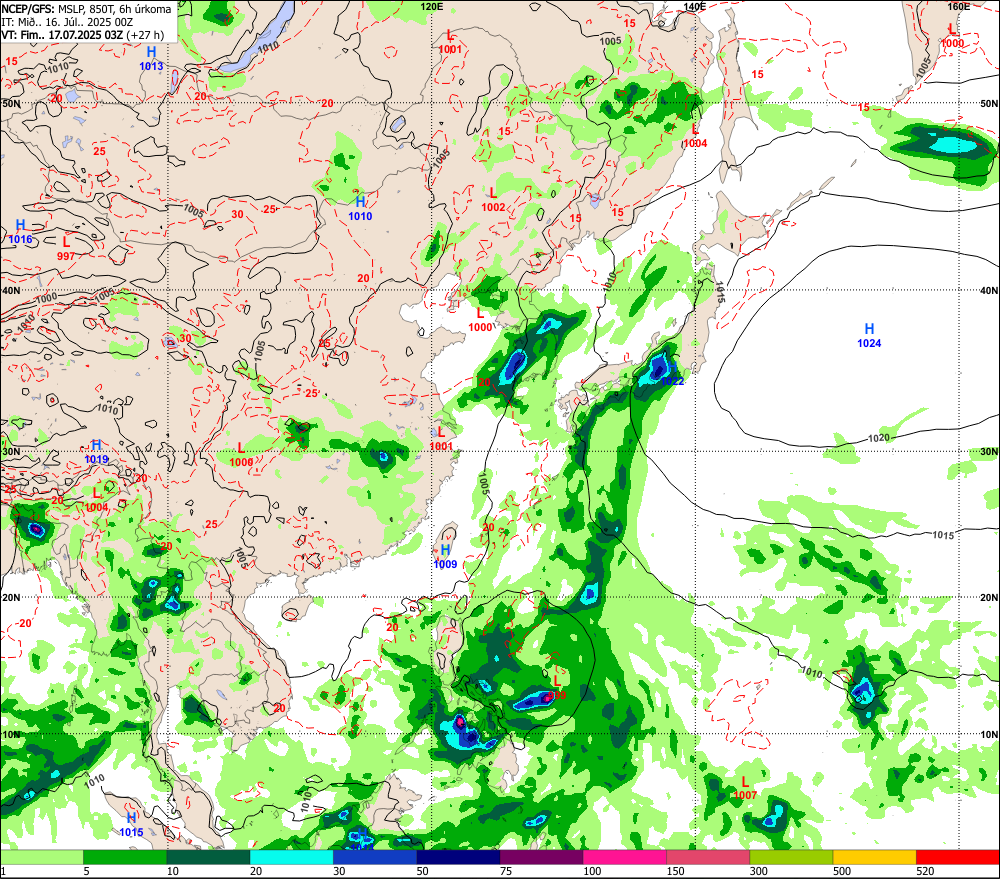Click the magenta 100–150 legend segment
The image size is (1000, 879).
click(x=625, y=857)
